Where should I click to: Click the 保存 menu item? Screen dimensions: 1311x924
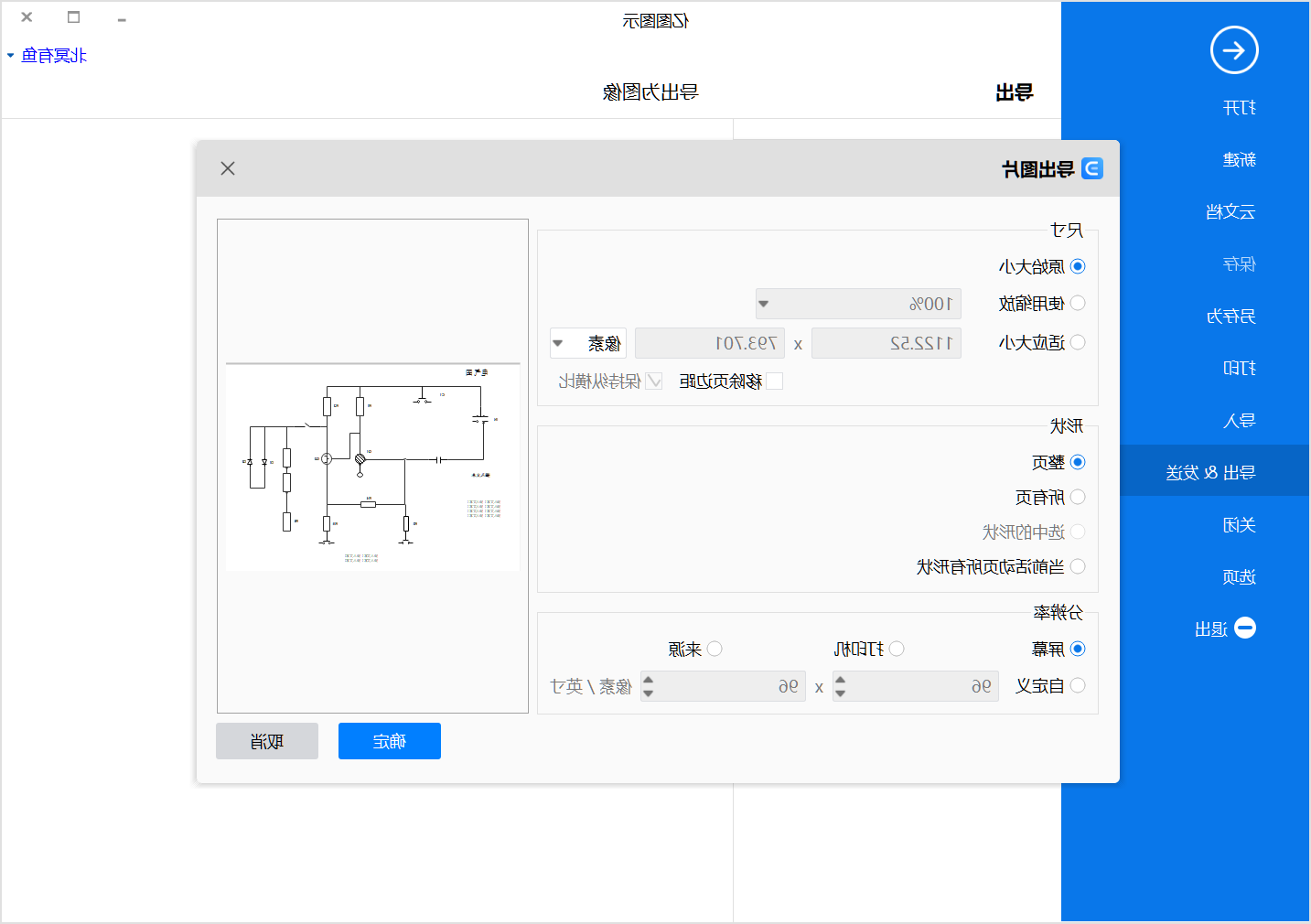pos(1240,264)
